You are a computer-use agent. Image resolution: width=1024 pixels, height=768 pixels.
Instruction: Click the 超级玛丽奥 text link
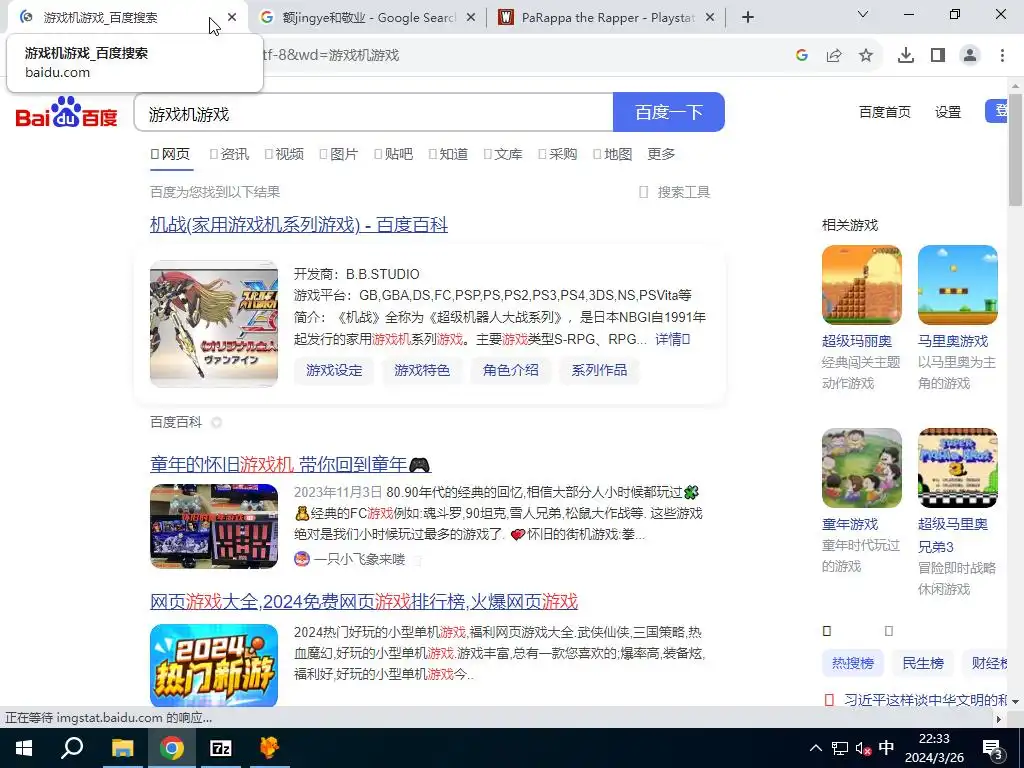[x=857, y=341]
